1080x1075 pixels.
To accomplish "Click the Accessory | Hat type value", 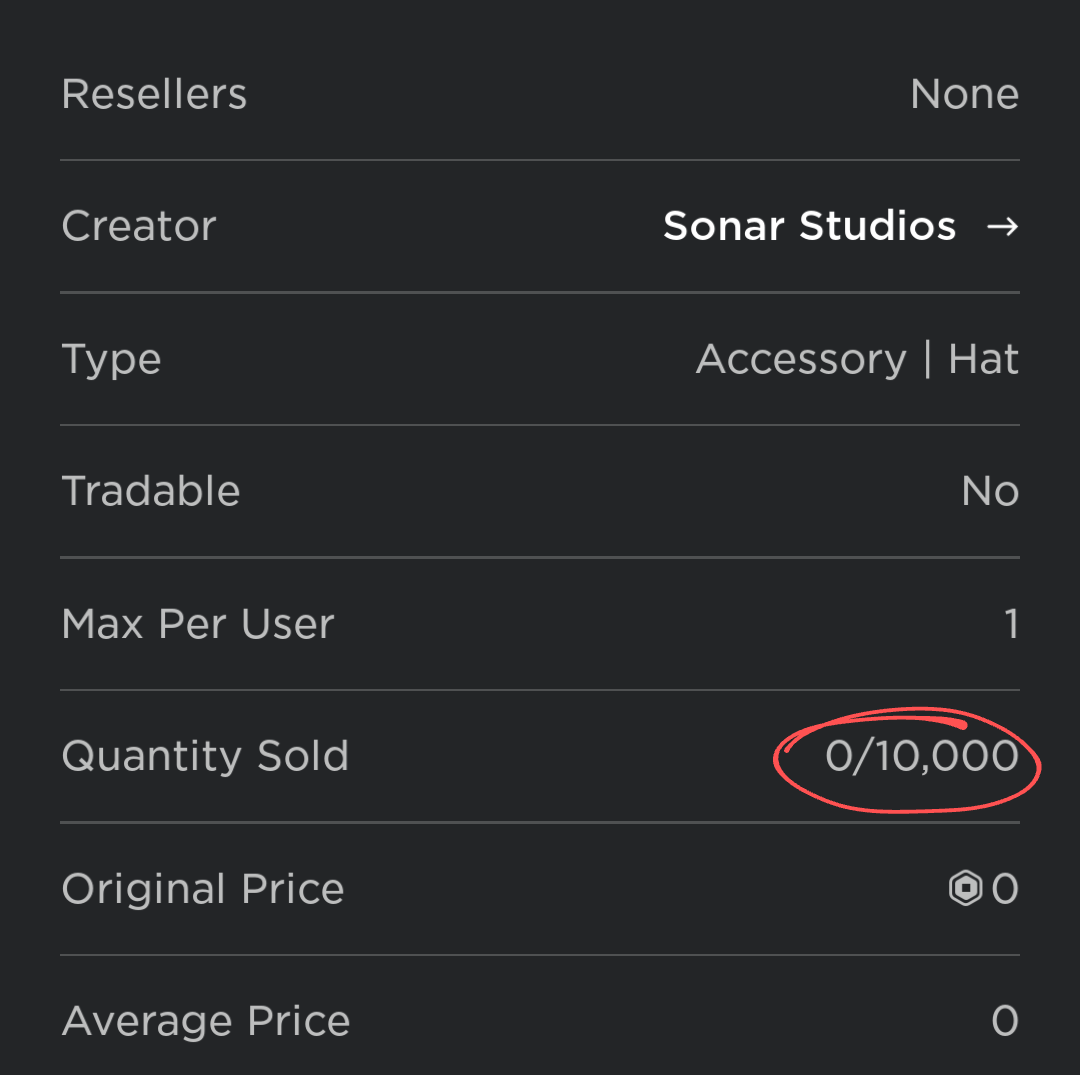I will [857, 360].
